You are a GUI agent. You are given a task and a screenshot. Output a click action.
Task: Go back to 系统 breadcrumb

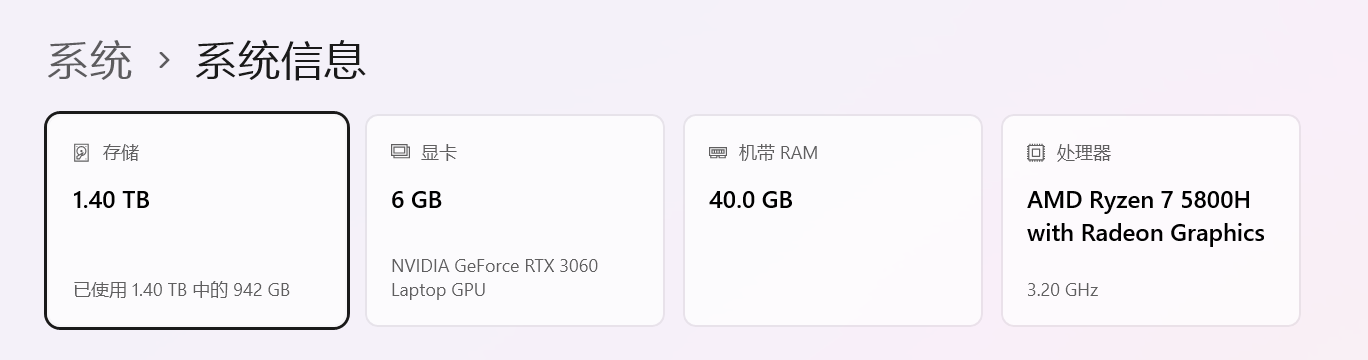pos(90,61)
